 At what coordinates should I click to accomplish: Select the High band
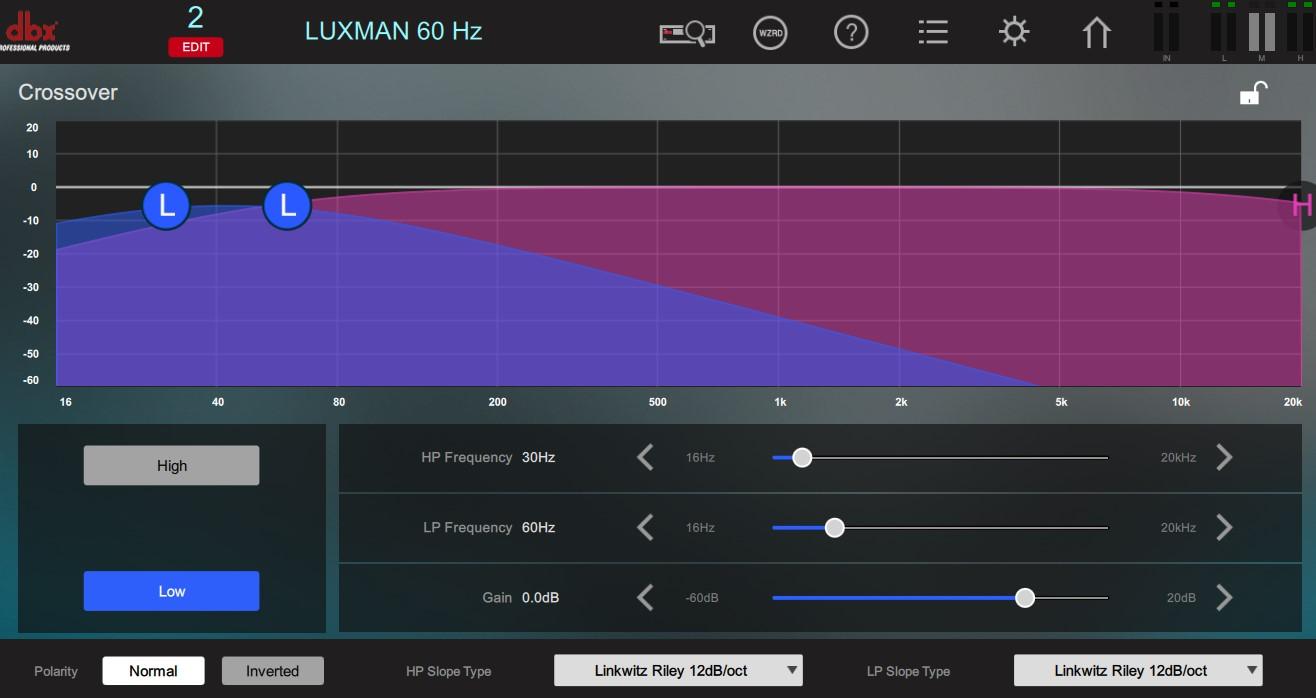point(171,466)
